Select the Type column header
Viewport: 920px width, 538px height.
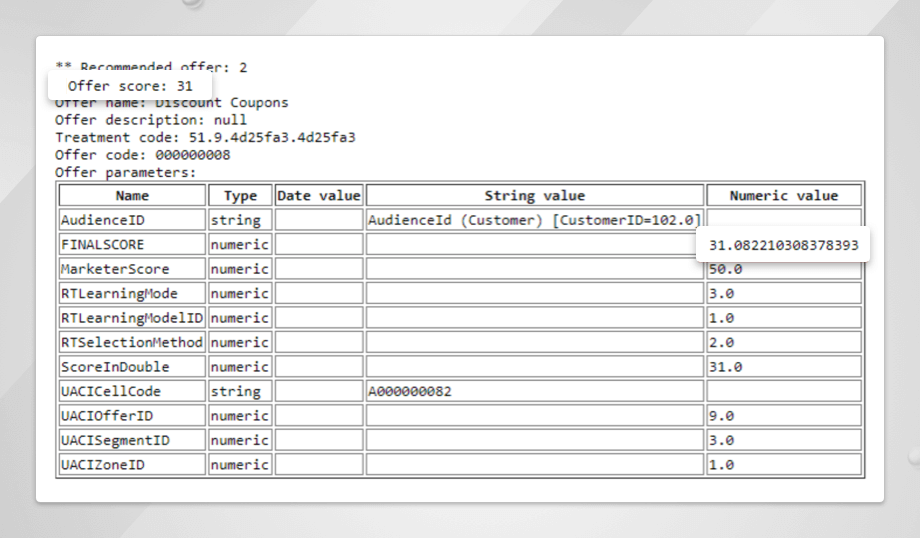[x=240, y=195]
